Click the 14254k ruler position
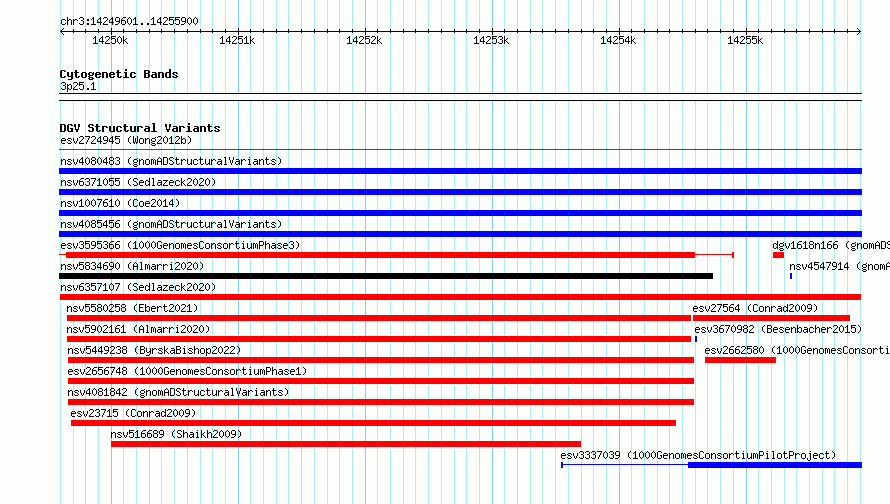Viewport: 890px width, 504px height. point(618,40)
